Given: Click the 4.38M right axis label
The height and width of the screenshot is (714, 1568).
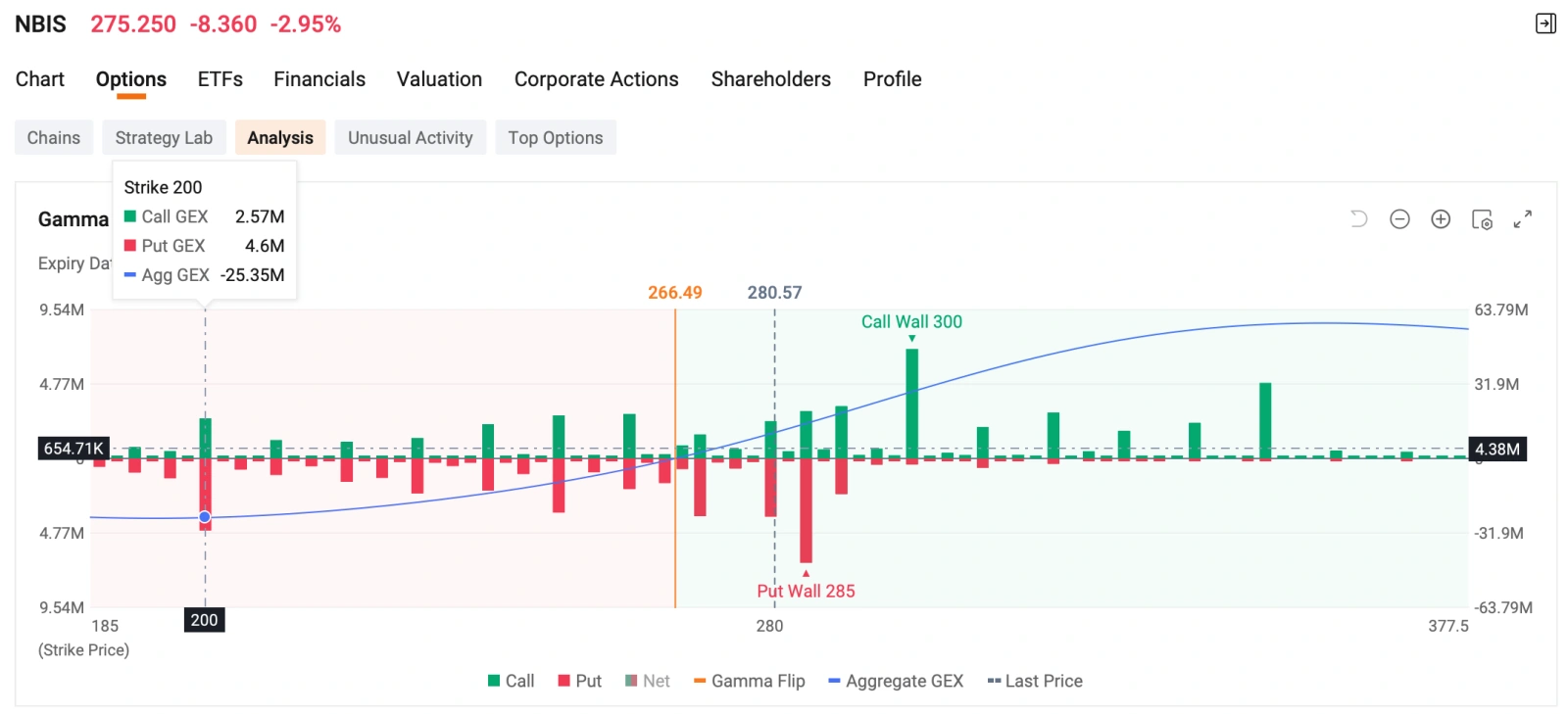Looking at the screenshot, I should 1497,450.
